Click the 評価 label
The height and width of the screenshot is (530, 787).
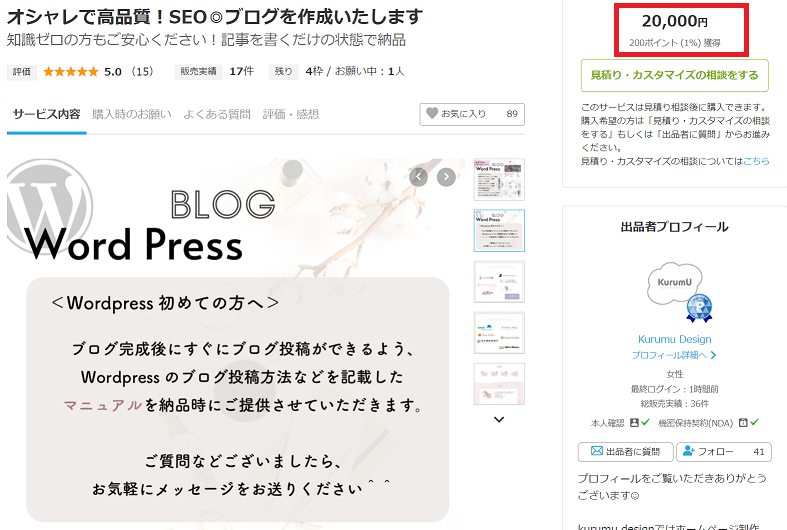pyautogui.click(x=22, y=72)
